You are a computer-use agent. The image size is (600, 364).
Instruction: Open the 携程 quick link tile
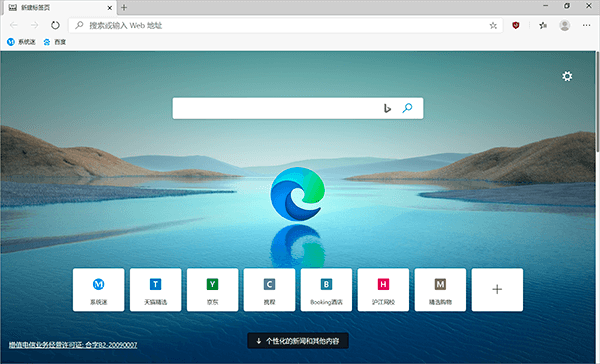coord(269,290)
